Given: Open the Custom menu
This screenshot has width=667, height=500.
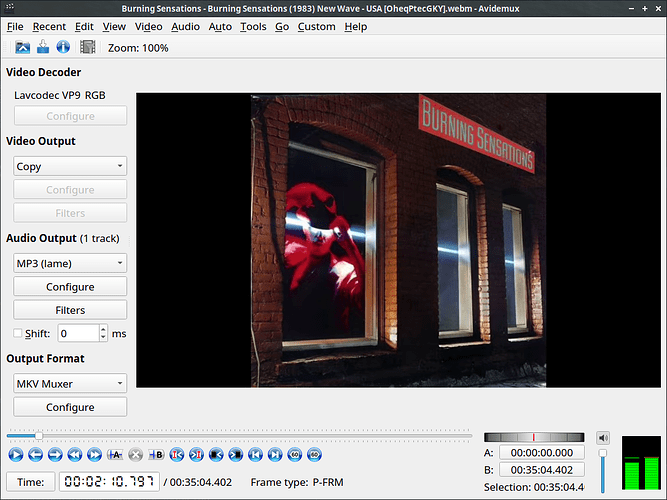Looking at the screenshot, I should 316,26.
